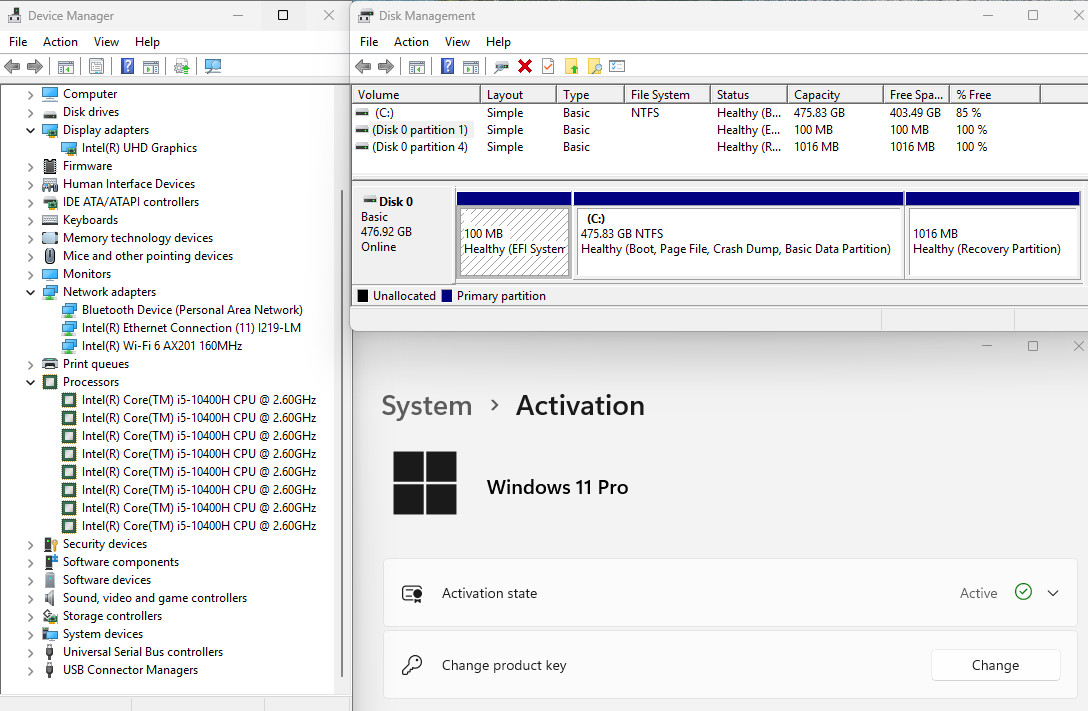Select Intel(R) Ethernet Connection (11) I219-LM
The height and width of the screenshot is (711, 1088).
point(191,328)
